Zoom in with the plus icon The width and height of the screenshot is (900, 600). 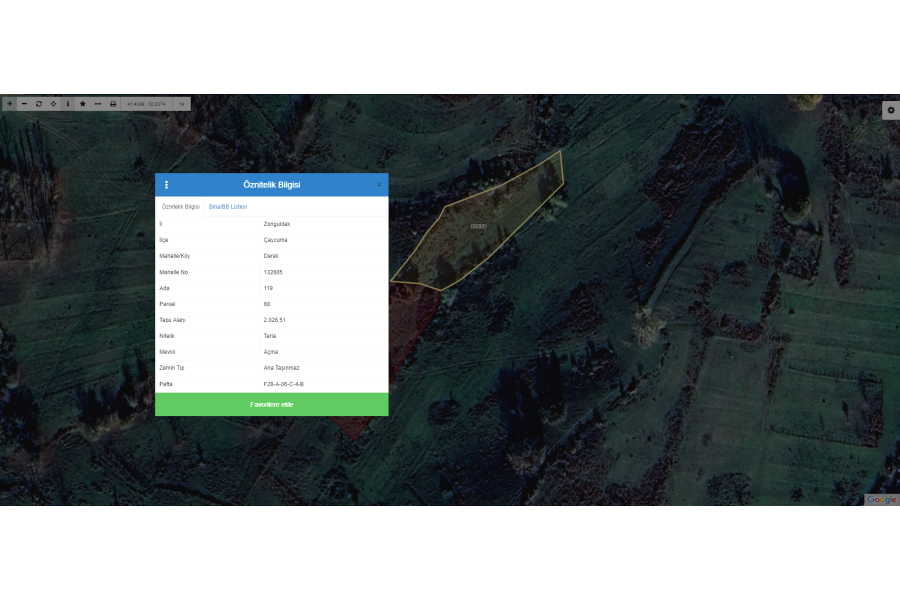coord(9,104)
